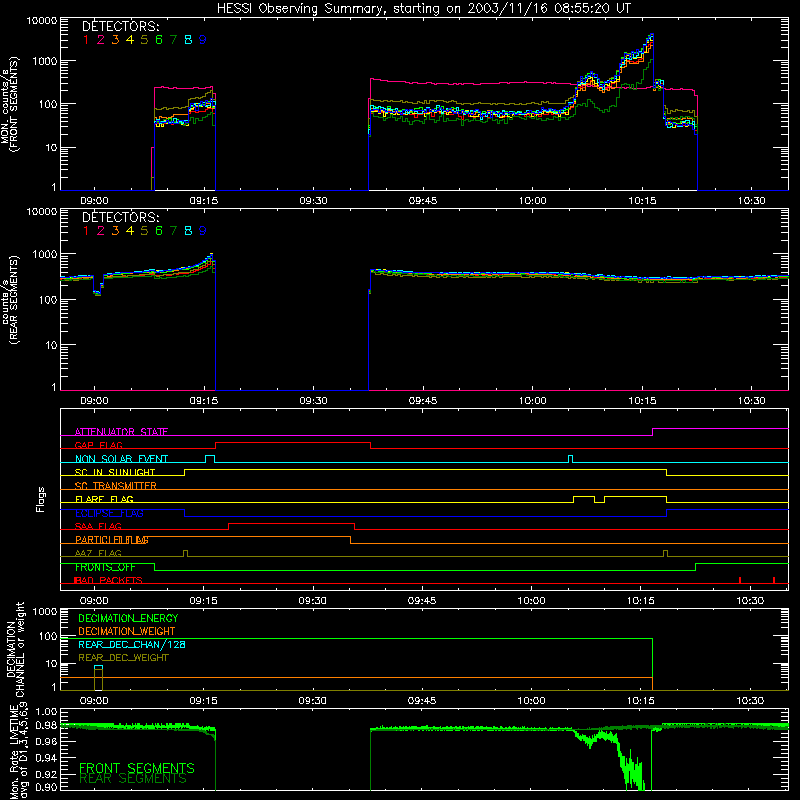
Task: Click the SAA_FLAG label
Action: click(98, 526)
